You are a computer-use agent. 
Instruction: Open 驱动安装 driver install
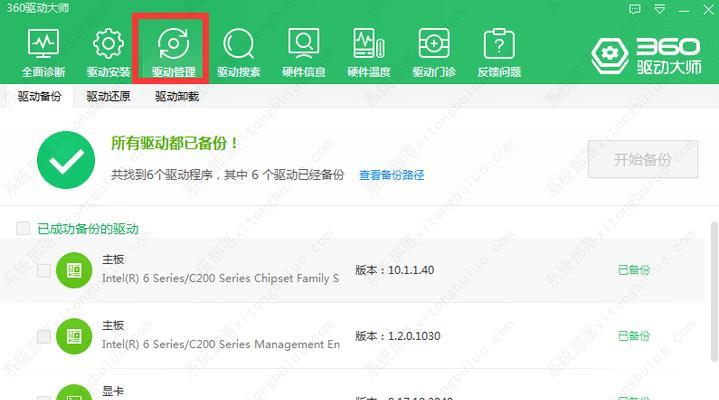click(x=108, y=53)
